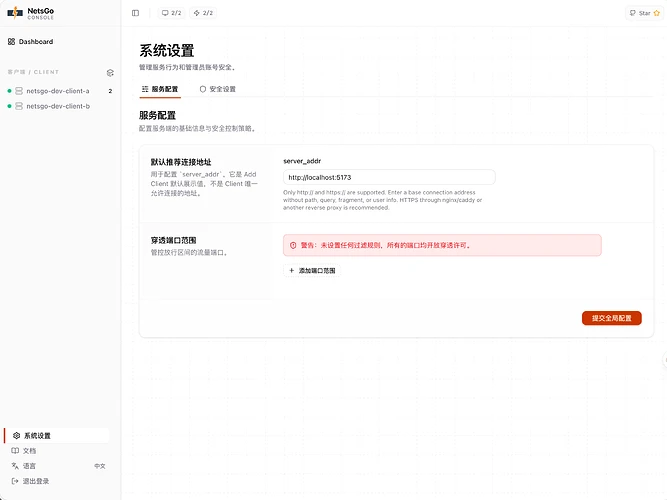This screenshot has width=667, height=500.
Task: Click server icon of netsgo-dev-client-b
Action: tap(19, 106)
